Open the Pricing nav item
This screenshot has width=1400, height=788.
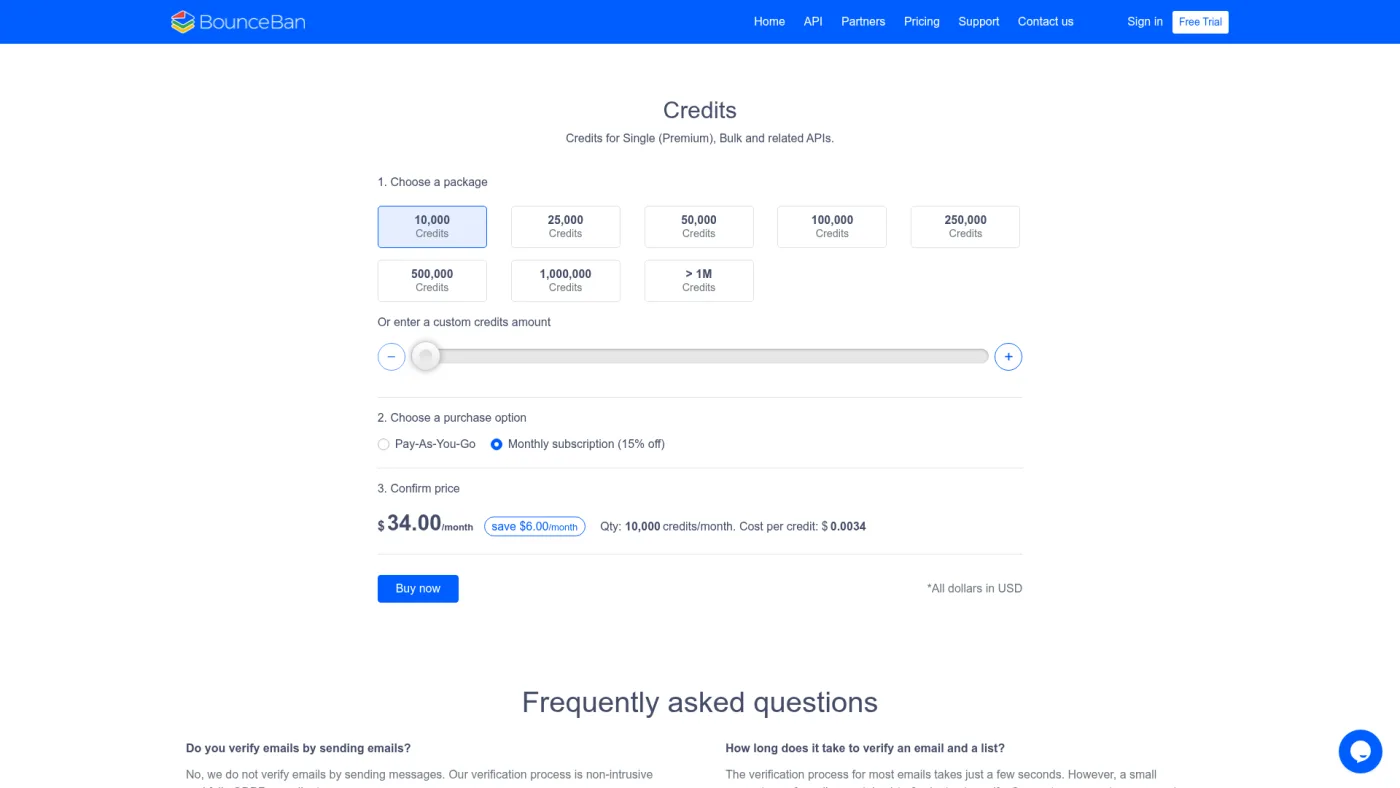922,22
